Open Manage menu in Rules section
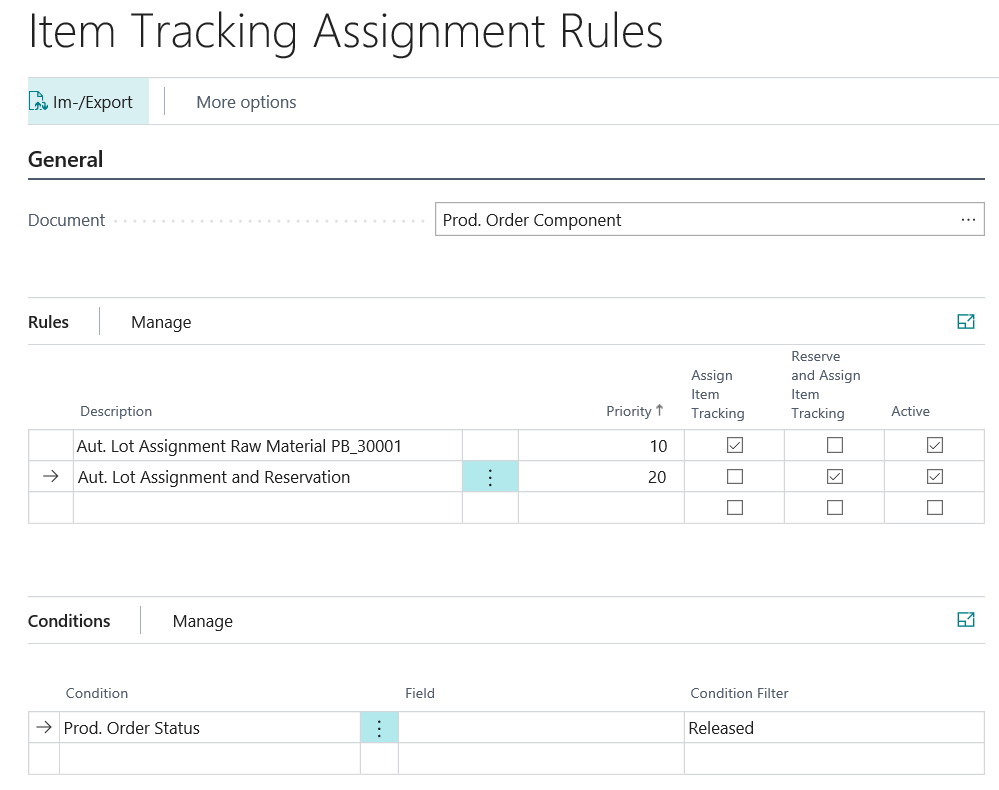 coord(161,322)
